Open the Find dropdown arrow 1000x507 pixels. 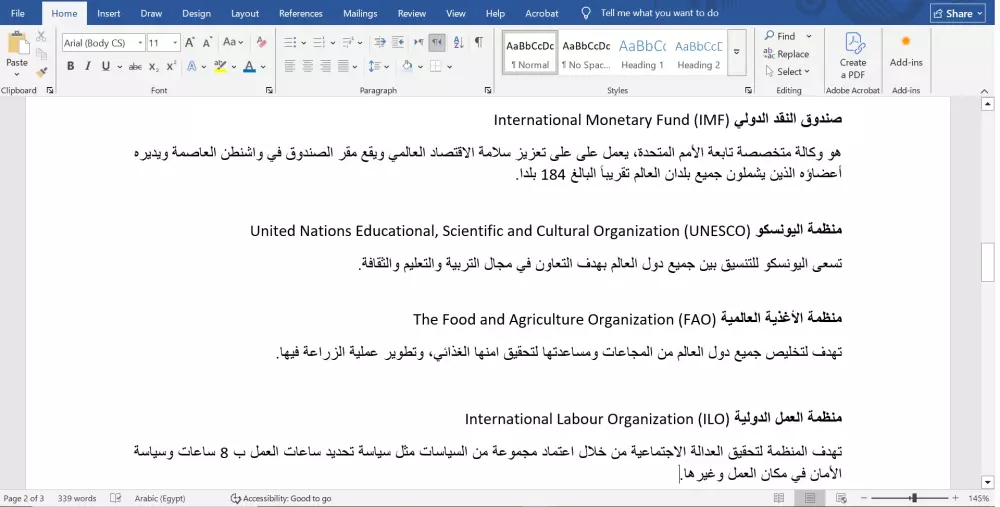click(809, 36)
